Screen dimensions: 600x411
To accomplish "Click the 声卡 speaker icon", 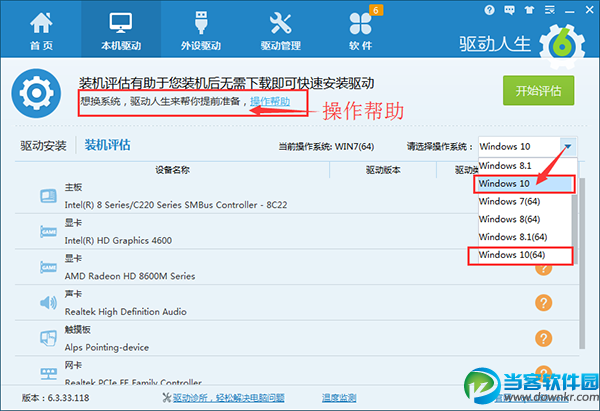I will click(x=48, y=303).
